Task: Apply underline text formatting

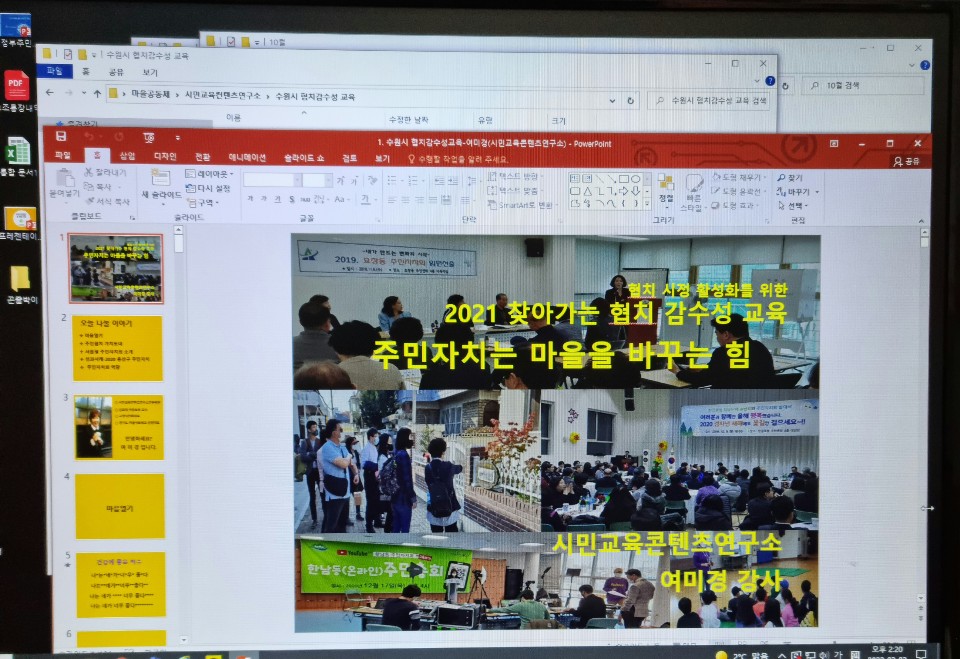Action: [x=278, y=199]
